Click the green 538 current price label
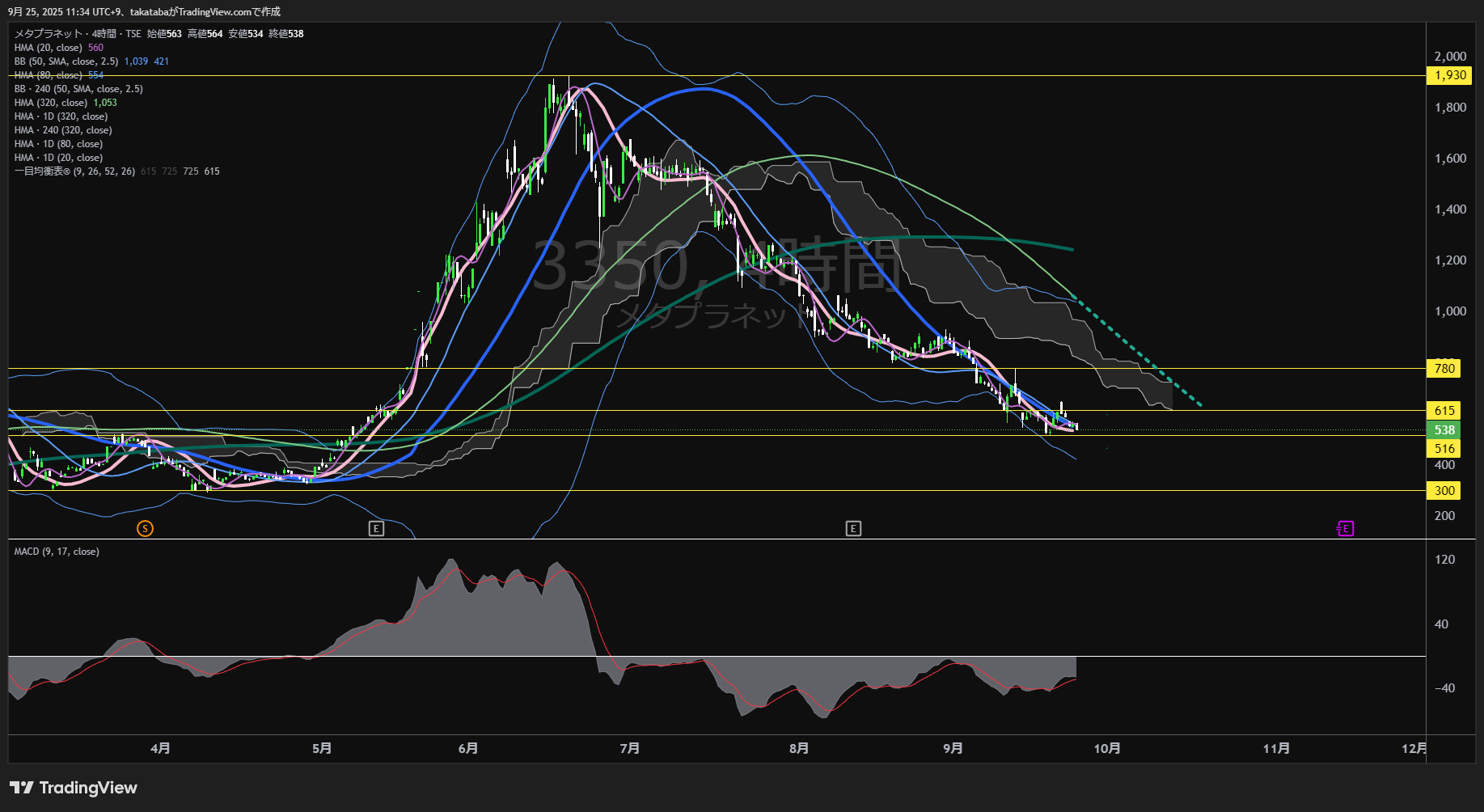 1444,430
